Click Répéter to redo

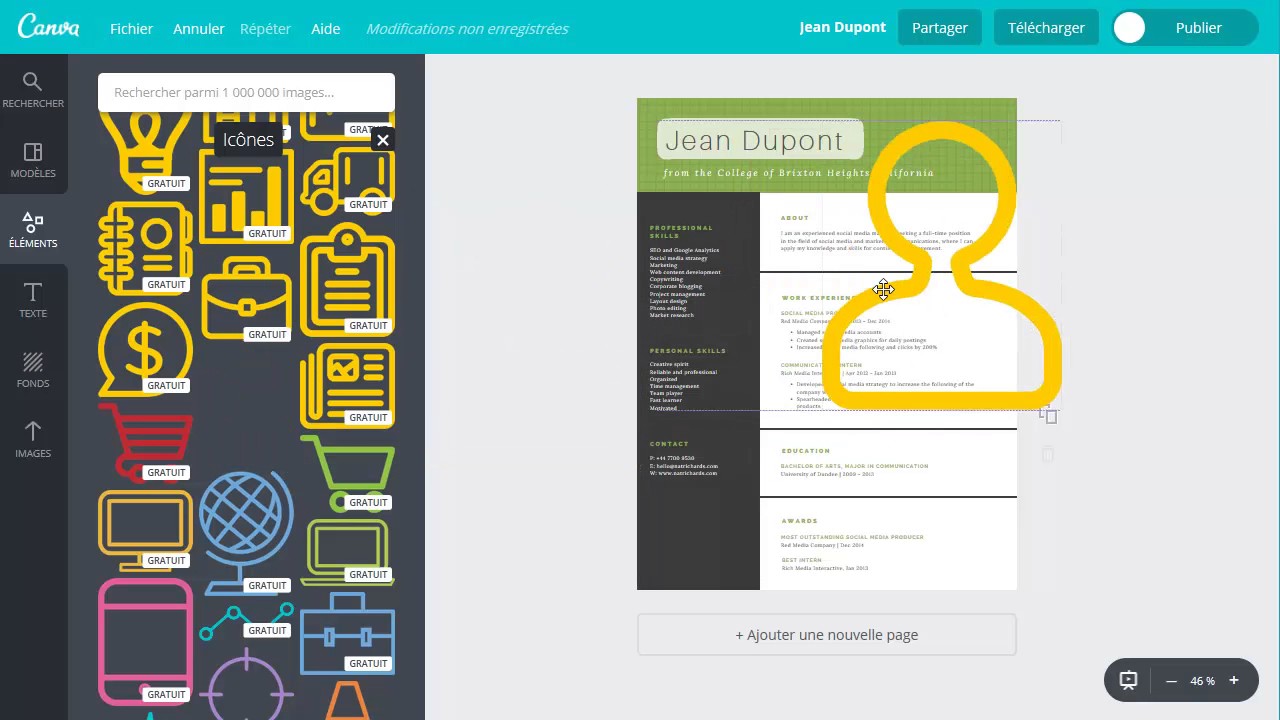coord(265,28)
